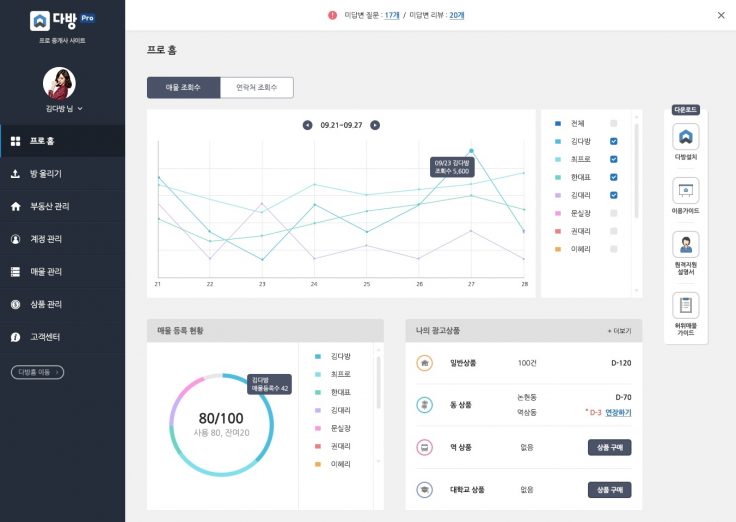This screenshot has width=736, height=522.
Task: Click the 다방 Pro logo
Action: [63, 20]
